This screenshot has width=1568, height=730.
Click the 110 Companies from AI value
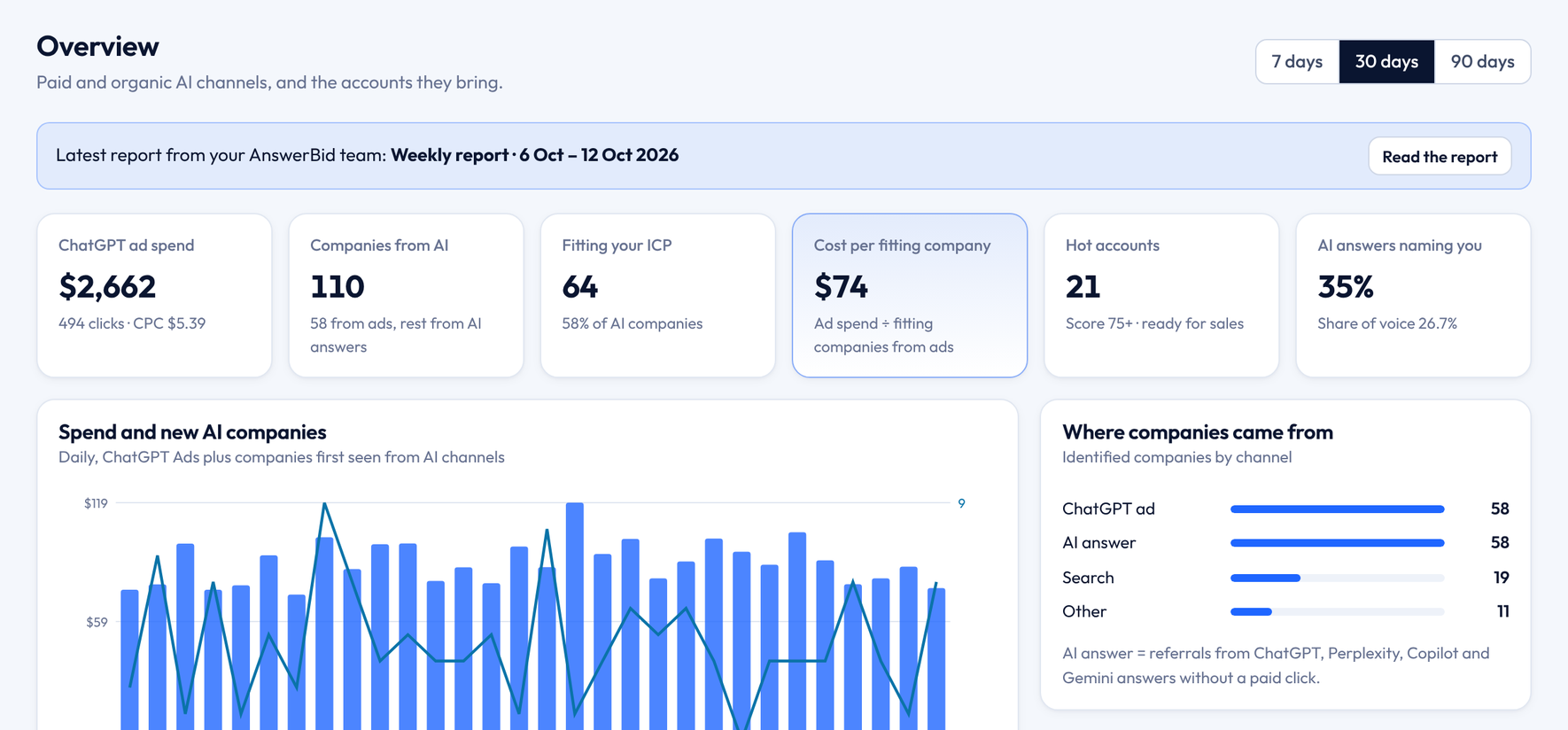tap(338, 286)
